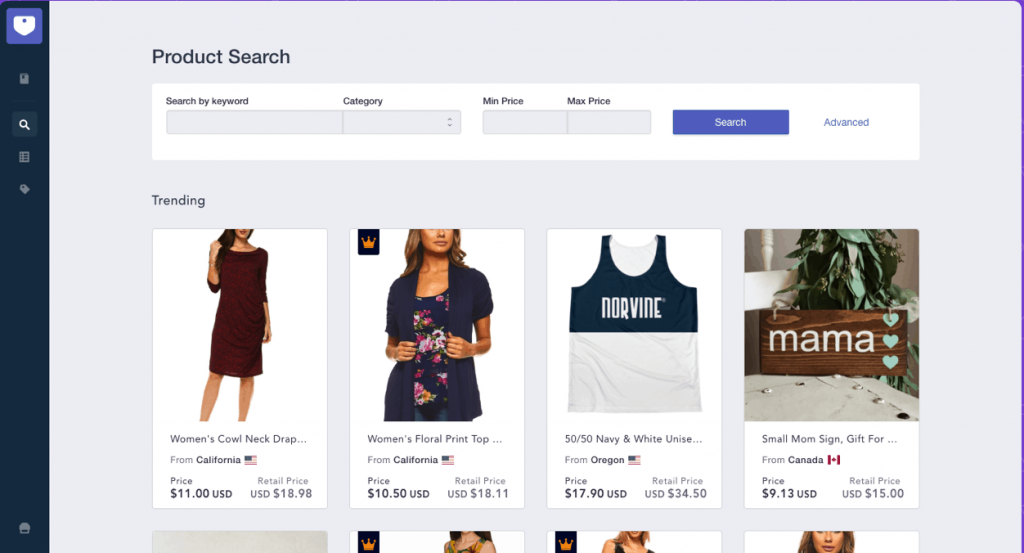Click the store icon at the sidebar bottom
This screenshot has width=1024, height=553.
tap(24, 528)
